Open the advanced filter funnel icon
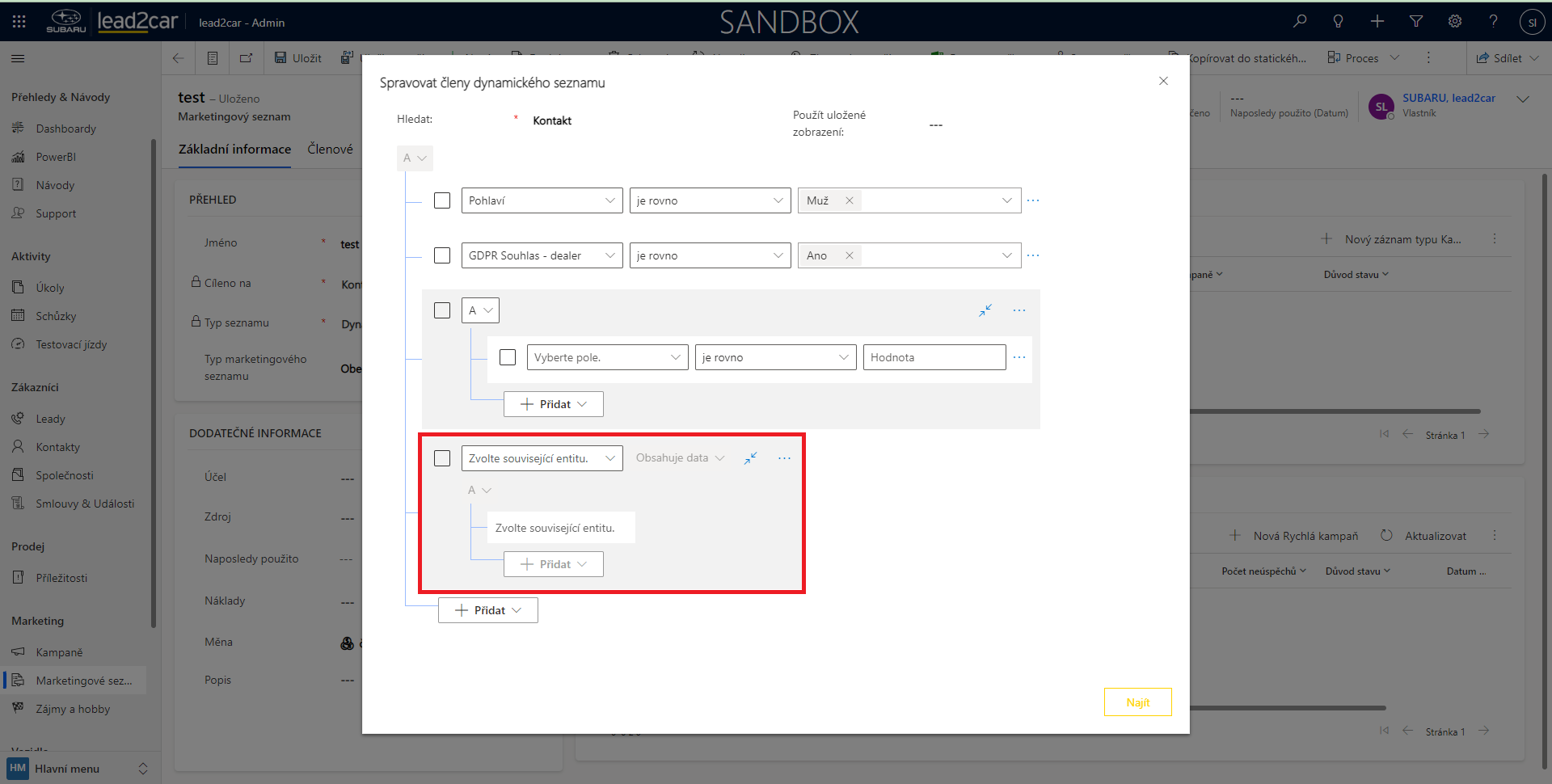Viewport: 1552px width, 784px height. 1415,22
